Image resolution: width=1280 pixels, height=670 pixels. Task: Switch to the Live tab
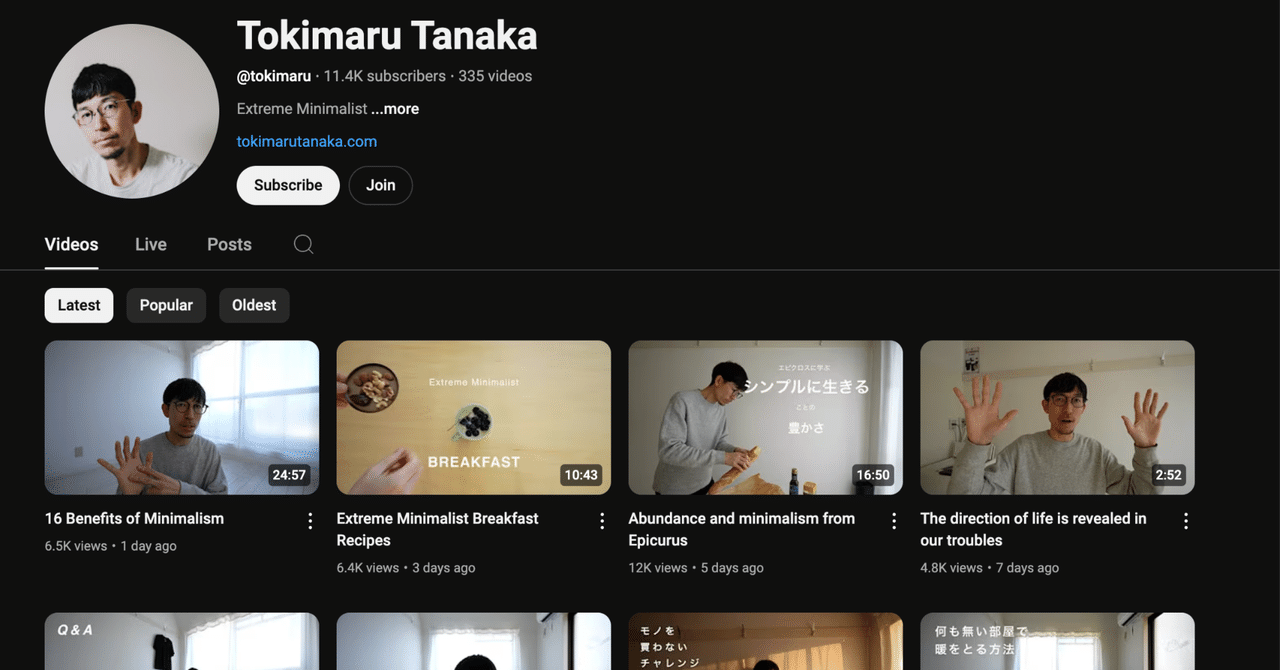click(150, 244)
